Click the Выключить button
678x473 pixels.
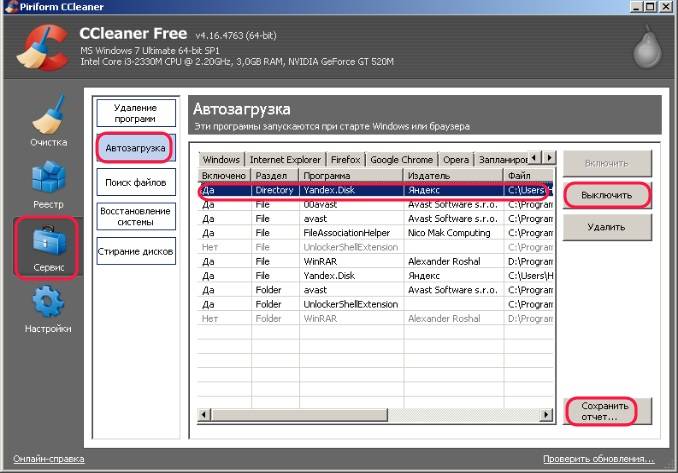coord(607,195)
